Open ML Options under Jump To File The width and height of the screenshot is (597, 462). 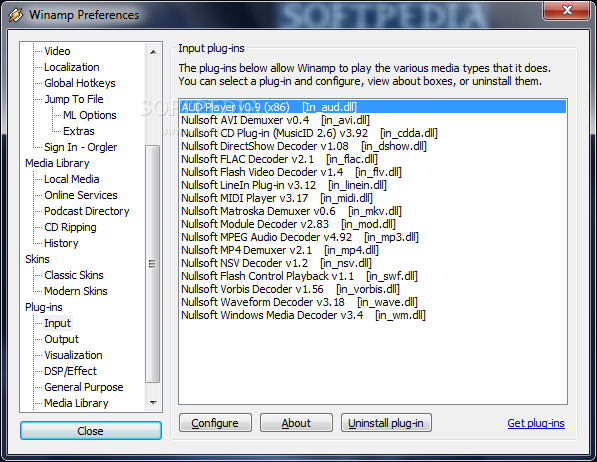pyautogui.click(x=89, y=115)
